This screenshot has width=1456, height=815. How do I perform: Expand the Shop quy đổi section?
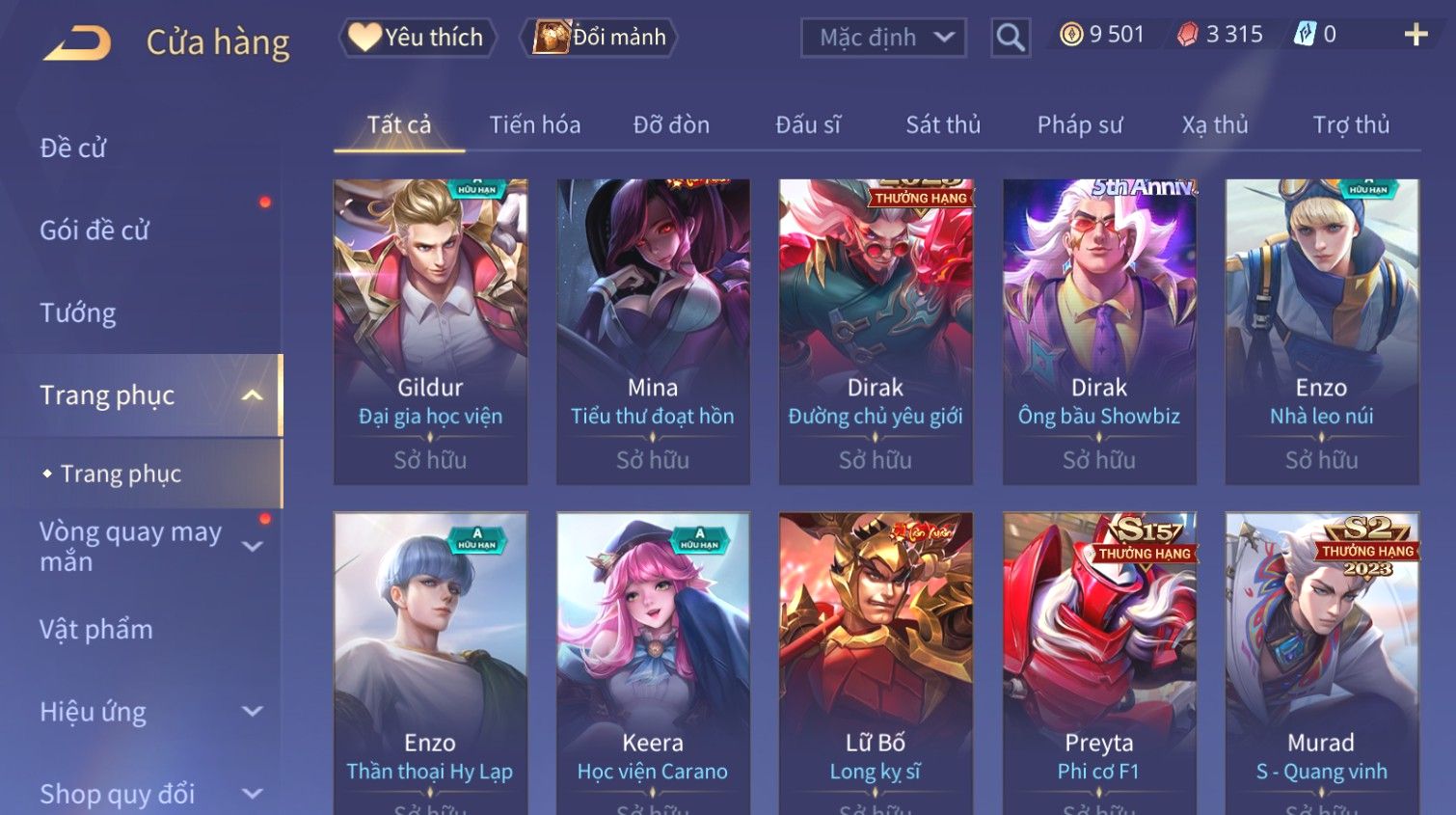point(252,794)
